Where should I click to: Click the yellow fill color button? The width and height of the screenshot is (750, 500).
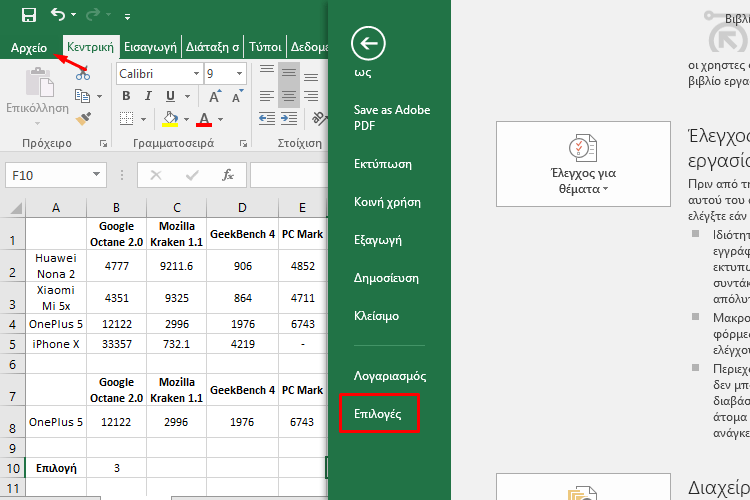coord(170,119)
